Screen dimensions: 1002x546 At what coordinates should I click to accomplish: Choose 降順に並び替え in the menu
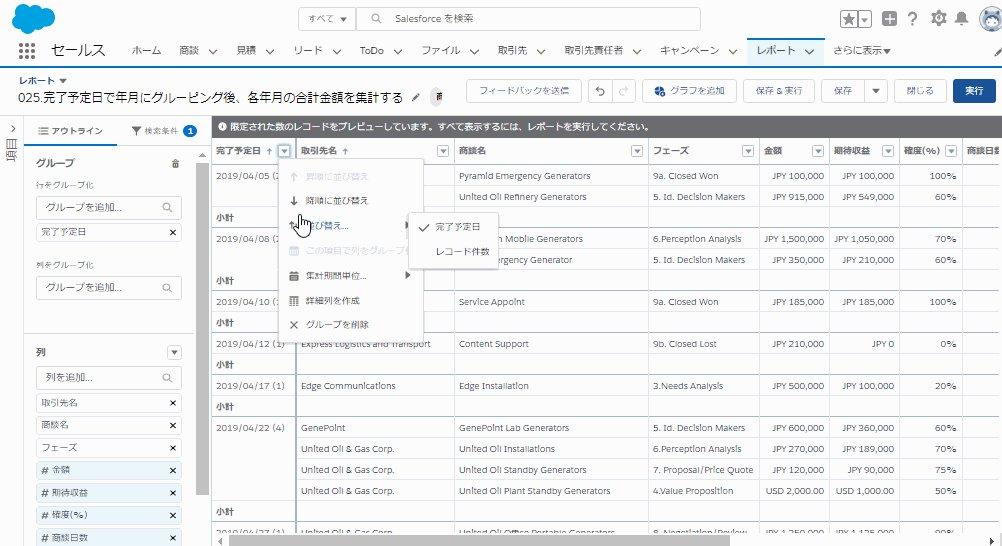tap(351, 201)
